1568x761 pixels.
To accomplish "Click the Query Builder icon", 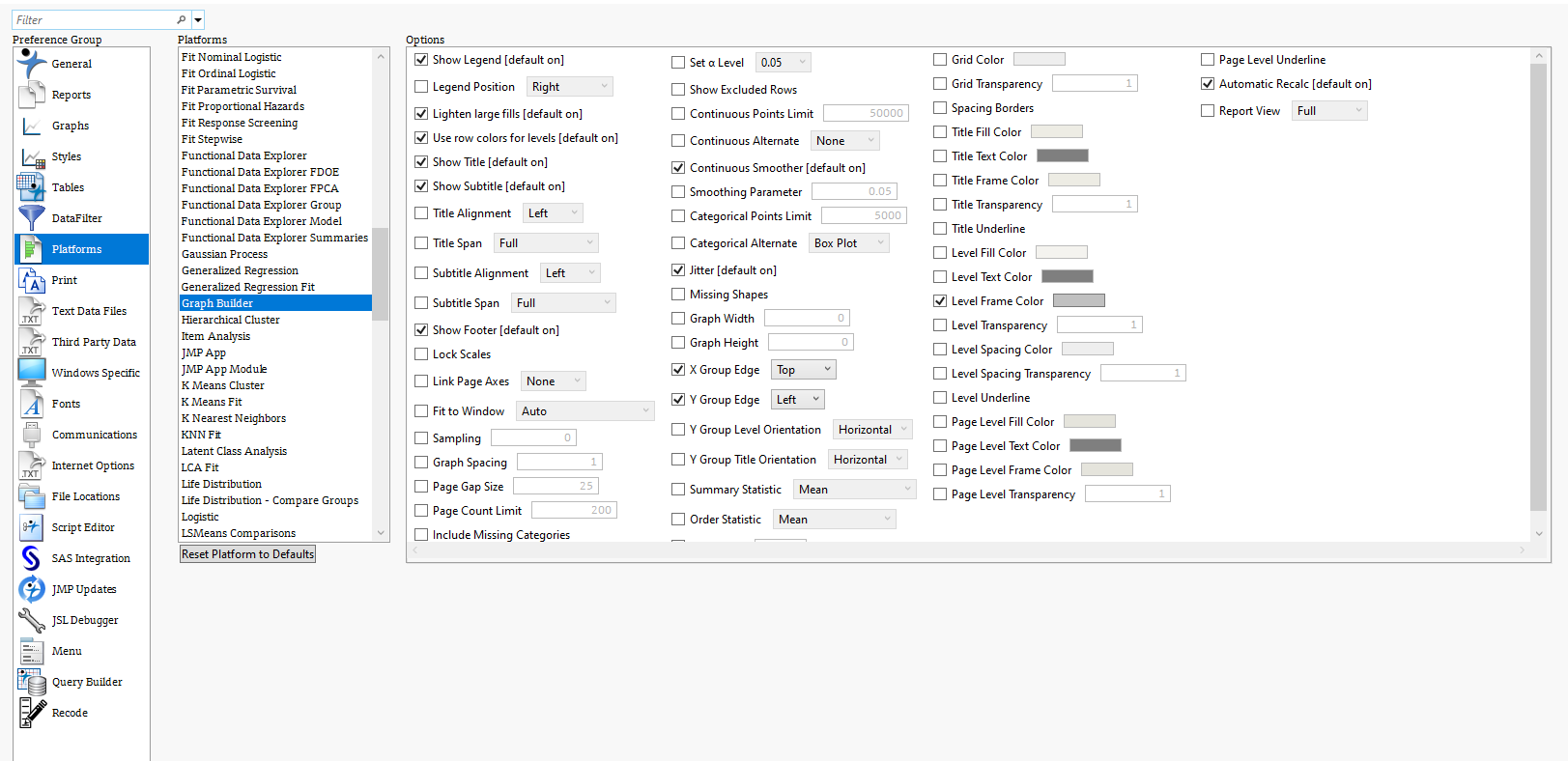I will pyautogui.click(x=31, y=682).
